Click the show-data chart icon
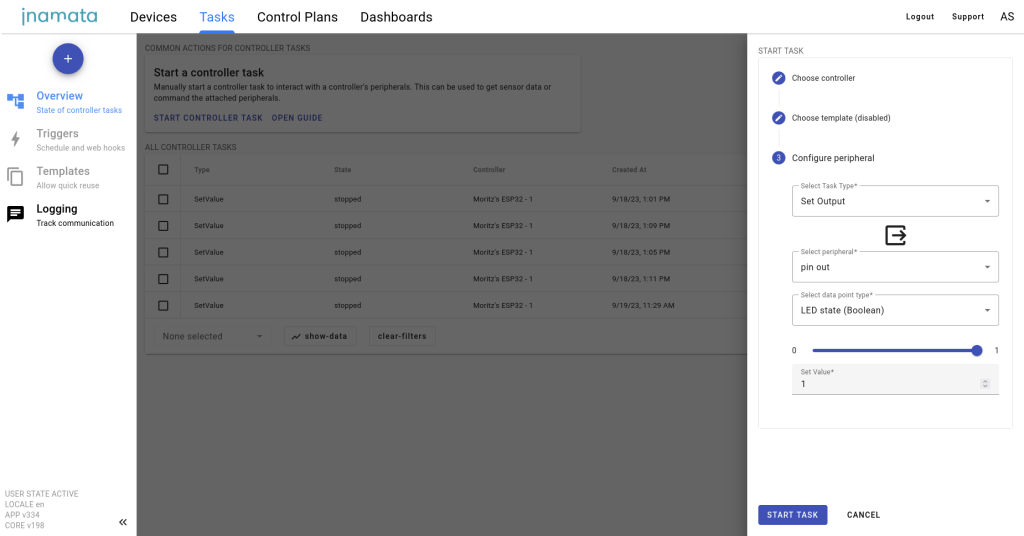The width and height of the screenshot is (1024, 536). pos(296,336)
